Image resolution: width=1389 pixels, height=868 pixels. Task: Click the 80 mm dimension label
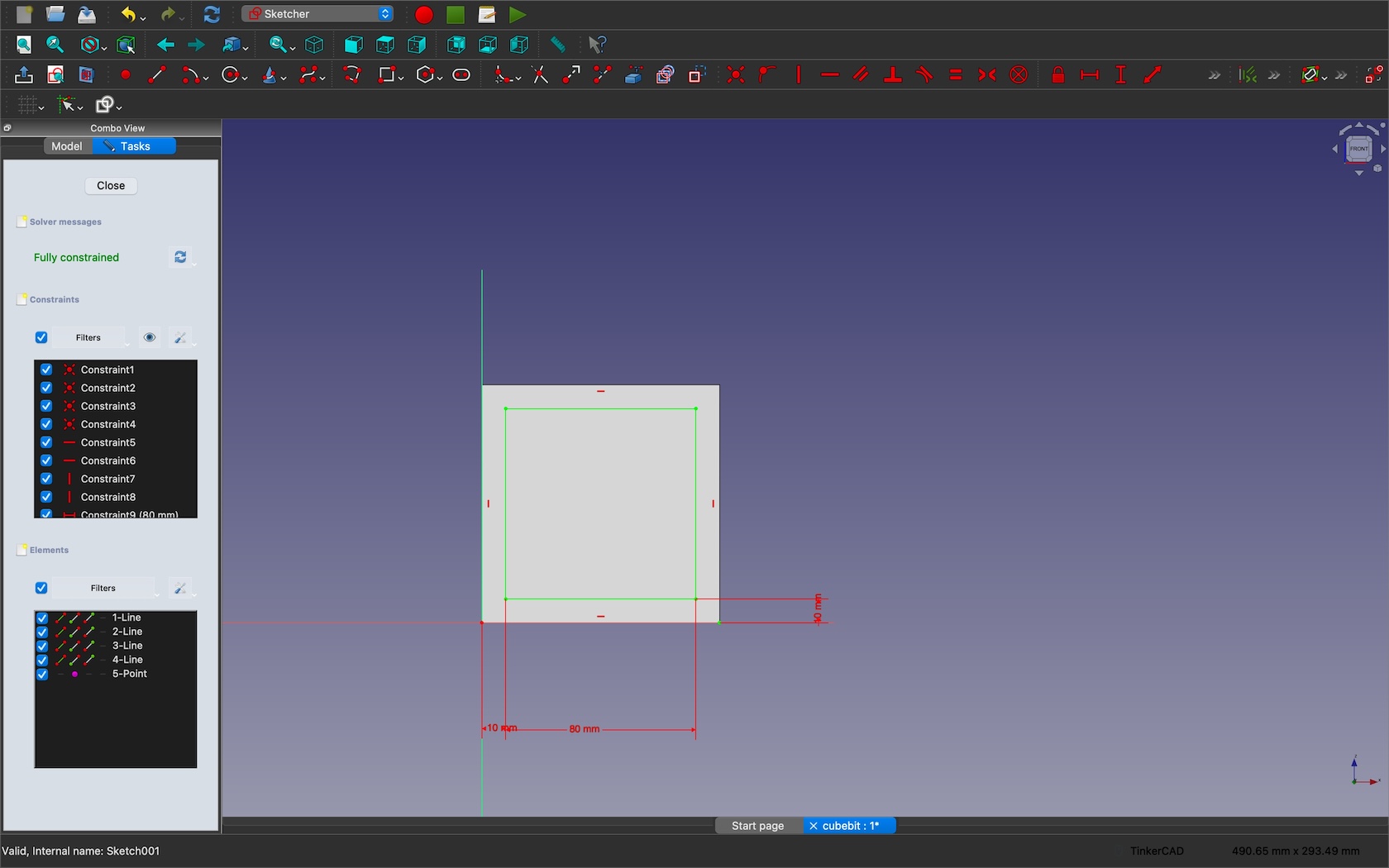pyautogui.click(x=585, y=729)
